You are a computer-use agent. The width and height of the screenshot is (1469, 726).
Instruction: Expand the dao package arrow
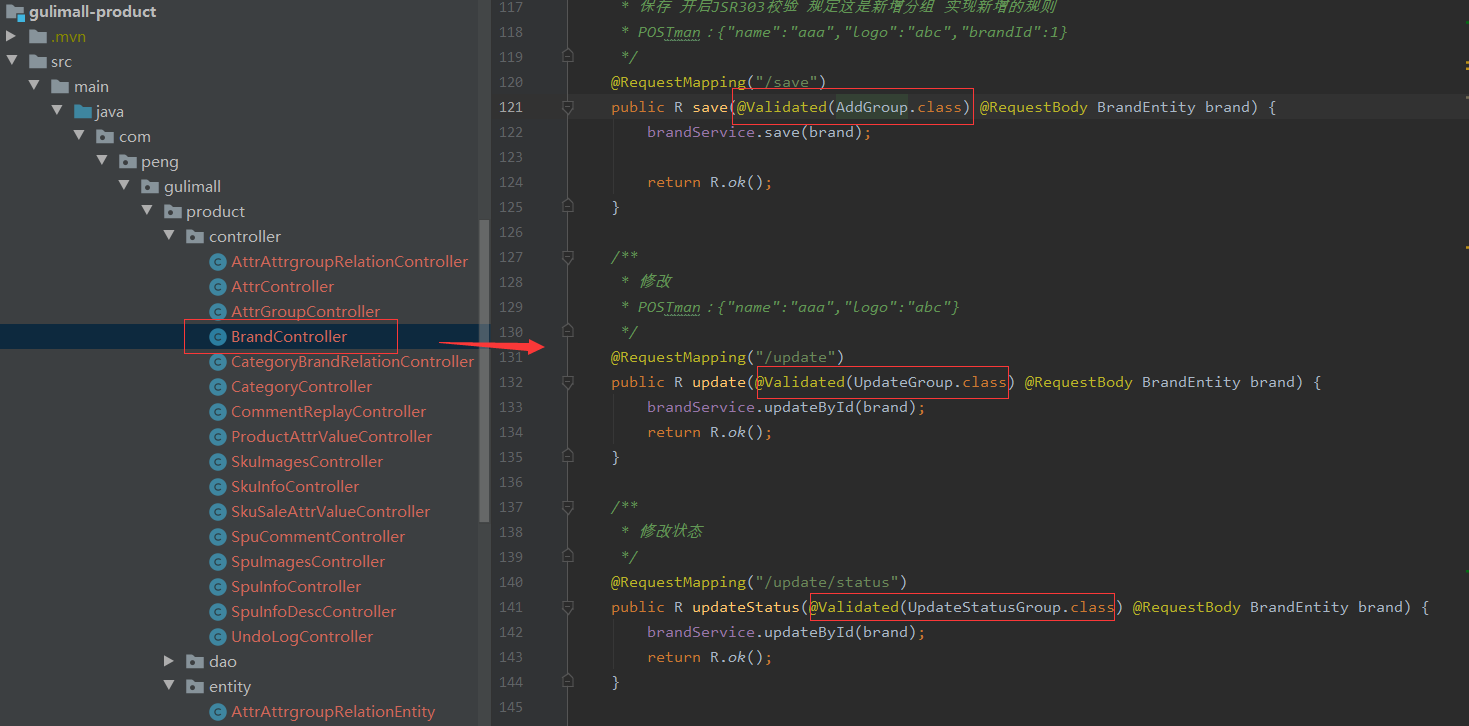coord(170,661)
